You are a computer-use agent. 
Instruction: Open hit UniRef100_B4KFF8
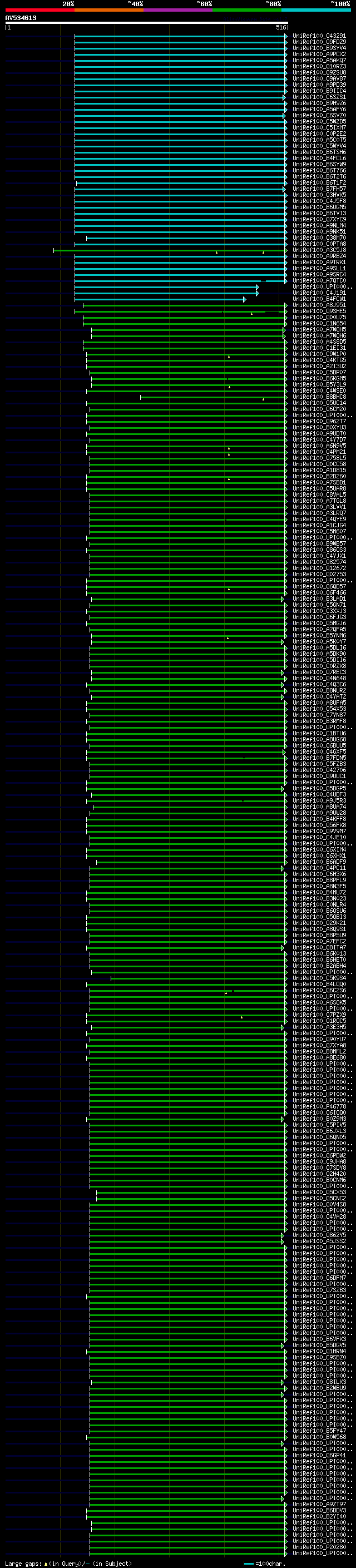319,819
